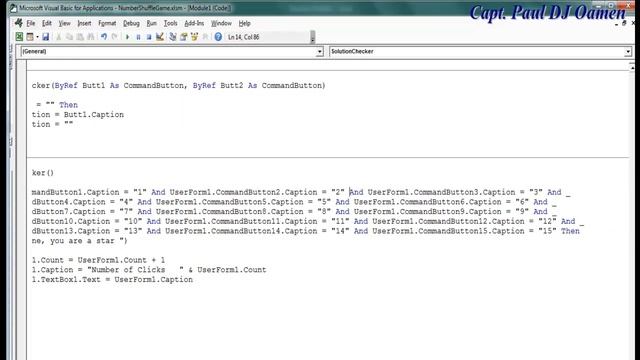640x360 pixels.
Task: Click the line ending with 'you are a star'
Action: pyautogui.click(x=80, y=241)
